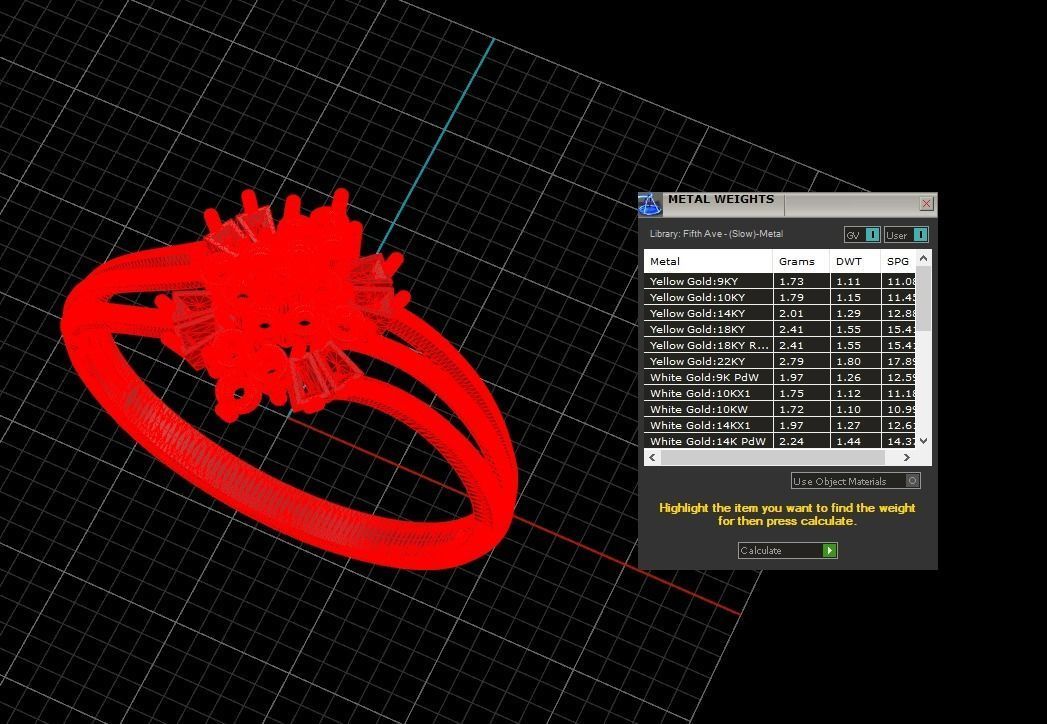1047x724 pixels.
Task: Click the vertical scrollbar thumb in metals list
Action: point(923,298)
